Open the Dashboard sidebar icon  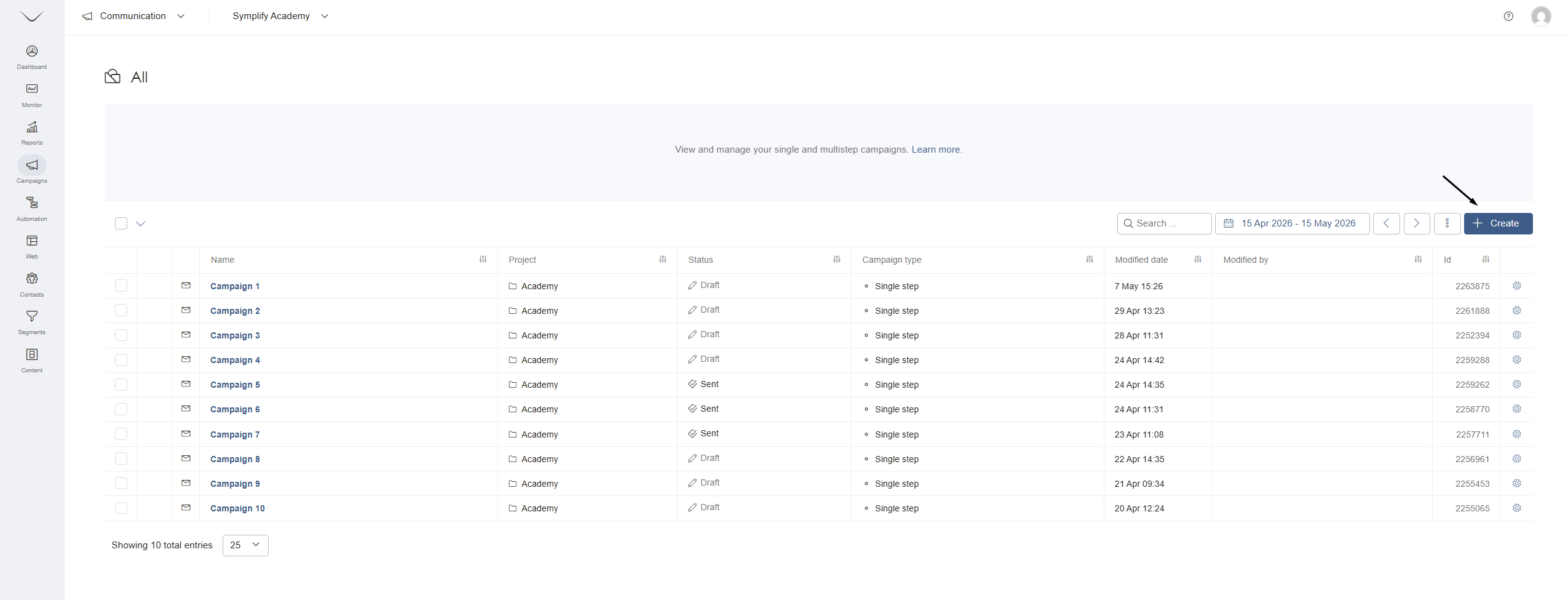pyautogui.click(x=32, y=51)
